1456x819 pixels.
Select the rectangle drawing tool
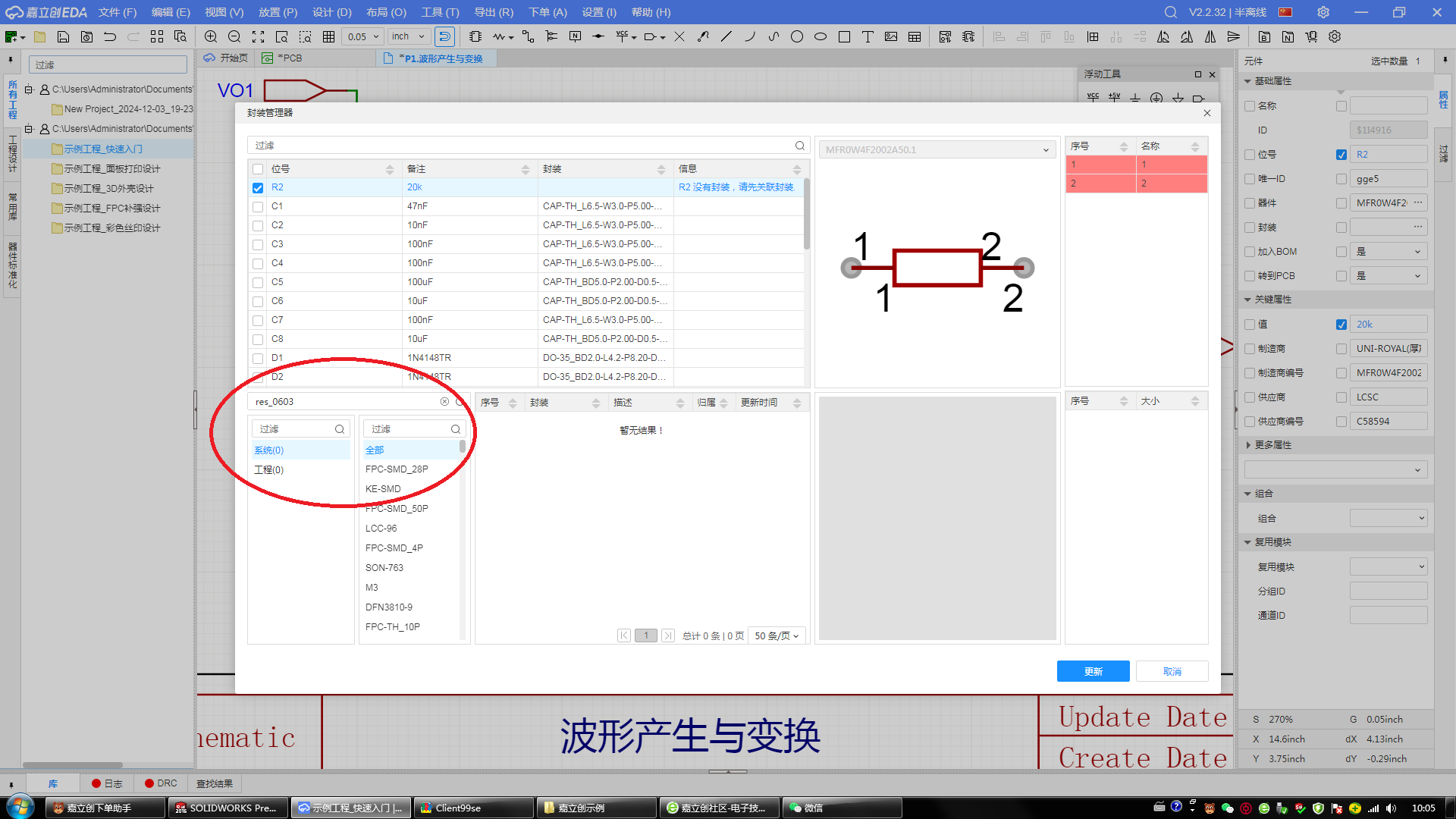point(844,36)
